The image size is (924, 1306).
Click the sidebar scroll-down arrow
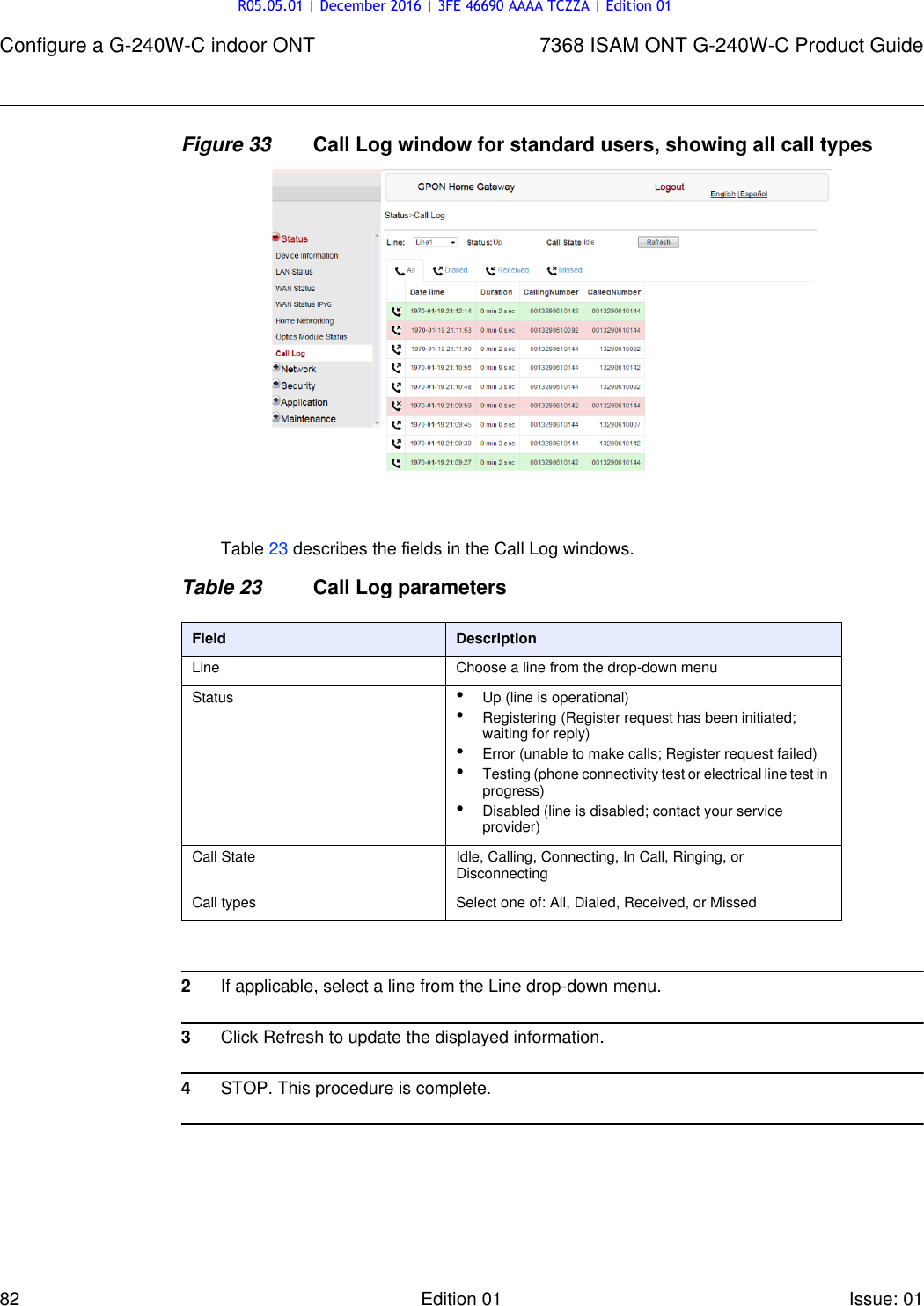click(x=377, y=422)
